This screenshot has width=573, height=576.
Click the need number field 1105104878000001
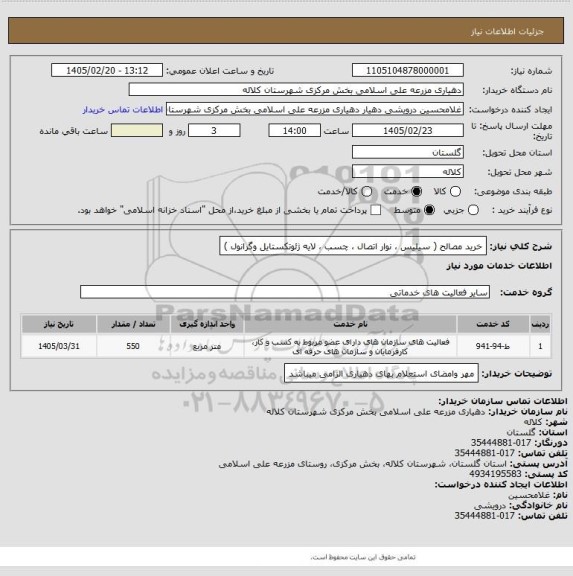click(408, 70)
